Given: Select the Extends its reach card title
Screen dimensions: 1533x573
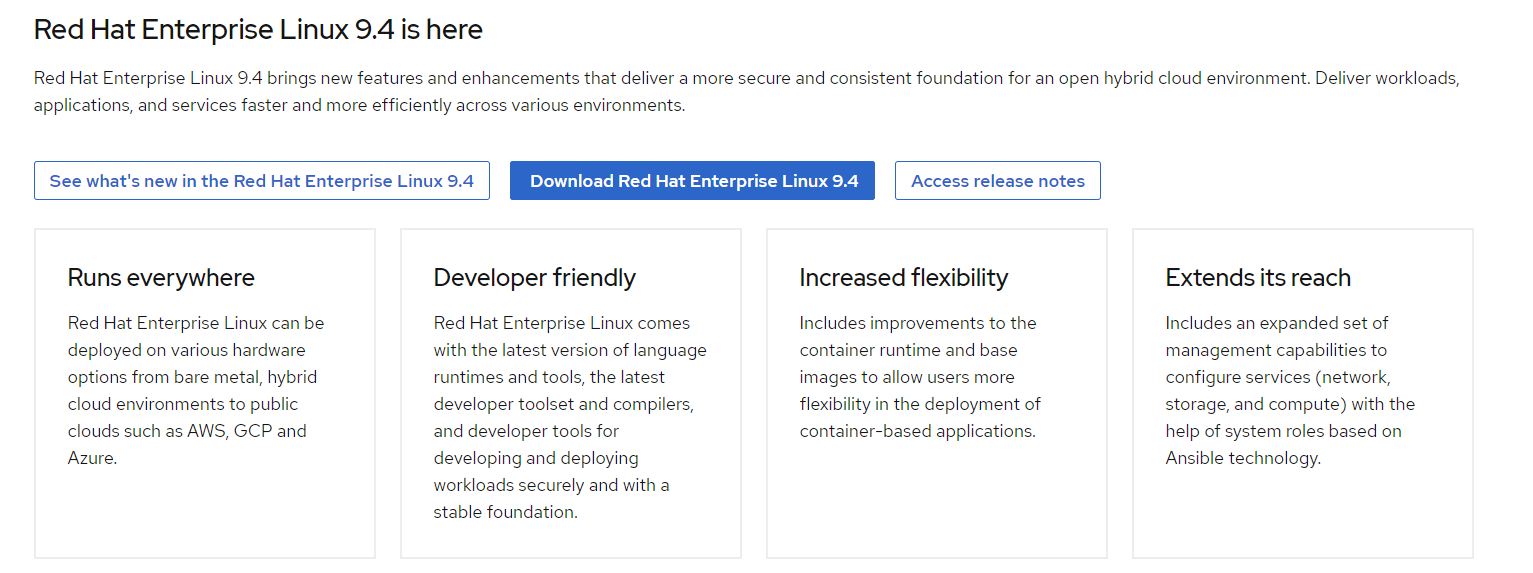Looking at the screenshot, I should click(x=1257, y=278).
